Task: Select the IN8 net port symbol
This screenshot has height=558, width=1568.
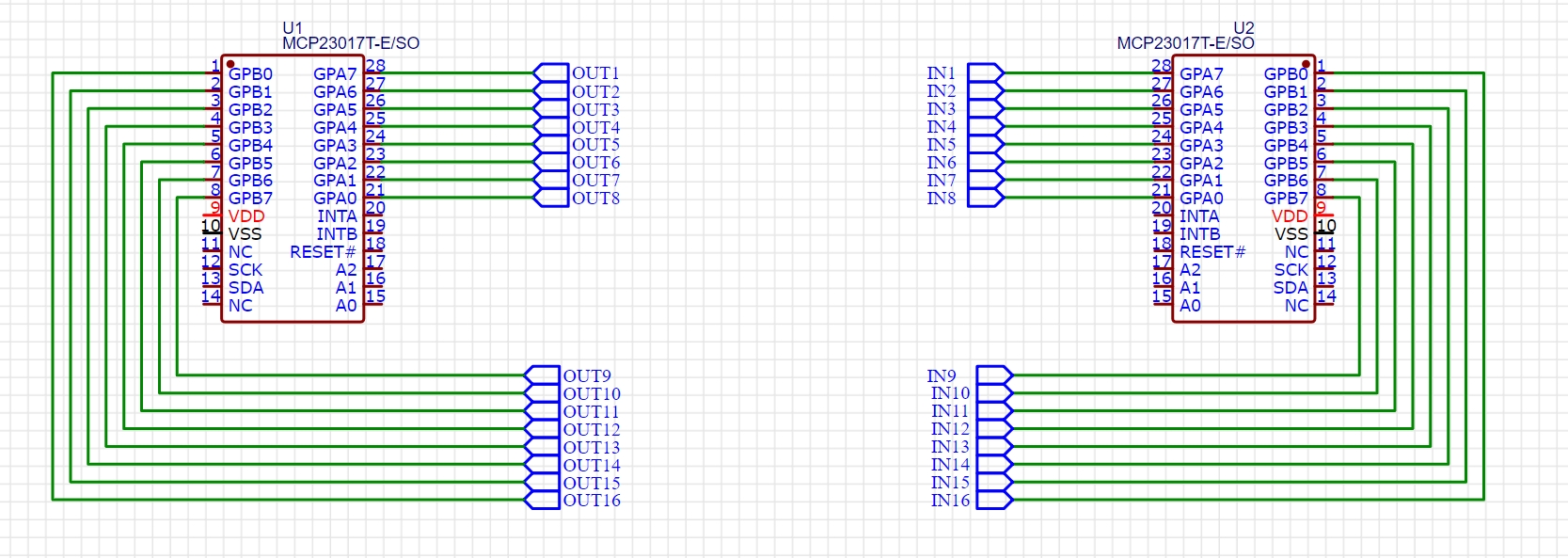Action: click(986, 198)
